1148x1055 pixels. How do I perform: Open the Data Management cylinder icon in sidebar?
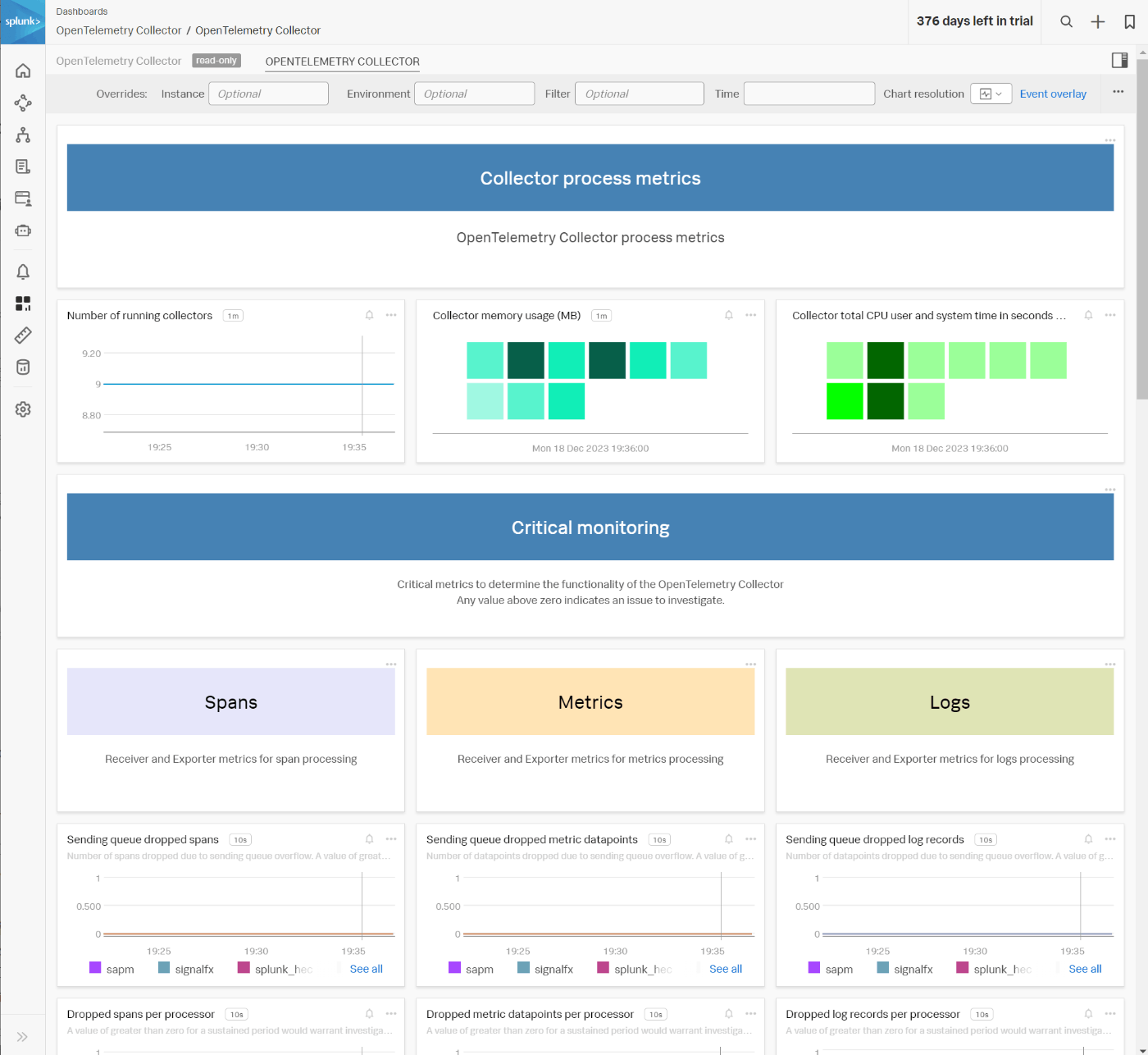point(23,367)
